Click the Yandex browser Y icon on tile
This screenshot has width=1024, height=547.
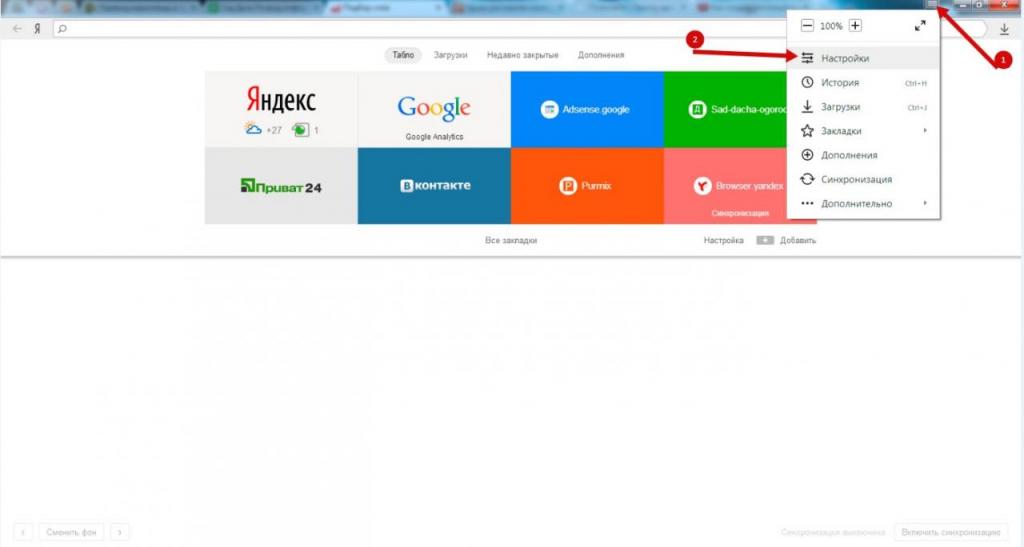click(x=702, y=186)
